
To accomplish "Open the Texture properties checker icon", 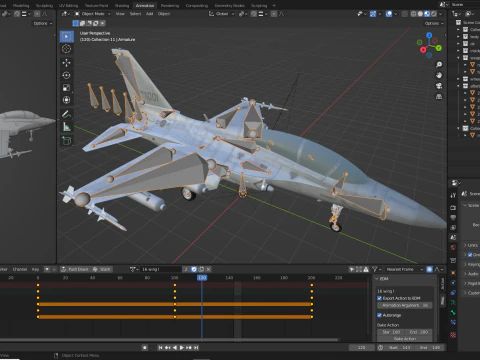I will click(453, 335).
